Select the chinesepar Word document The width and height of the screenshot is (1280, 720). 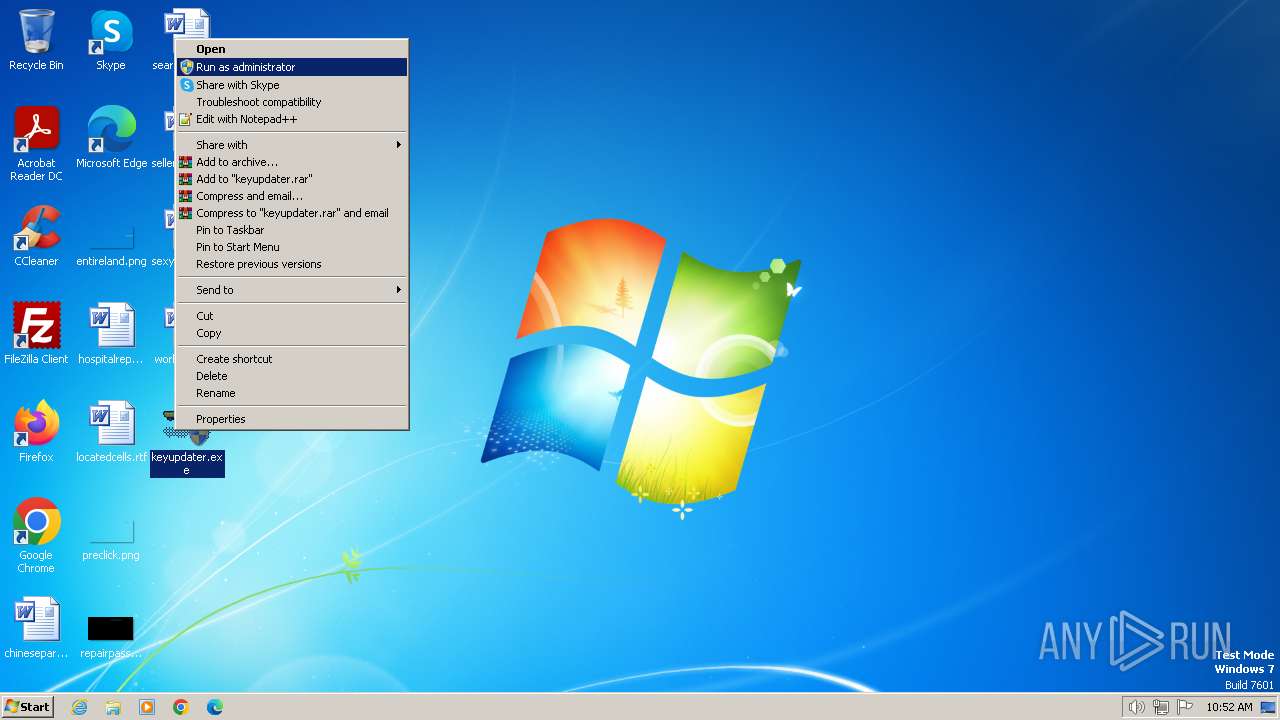click(36, 628)
